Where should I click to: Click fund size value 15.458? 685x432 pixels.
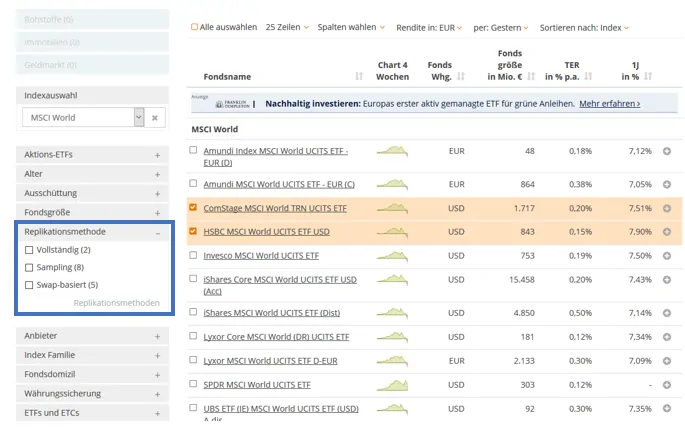522,280
